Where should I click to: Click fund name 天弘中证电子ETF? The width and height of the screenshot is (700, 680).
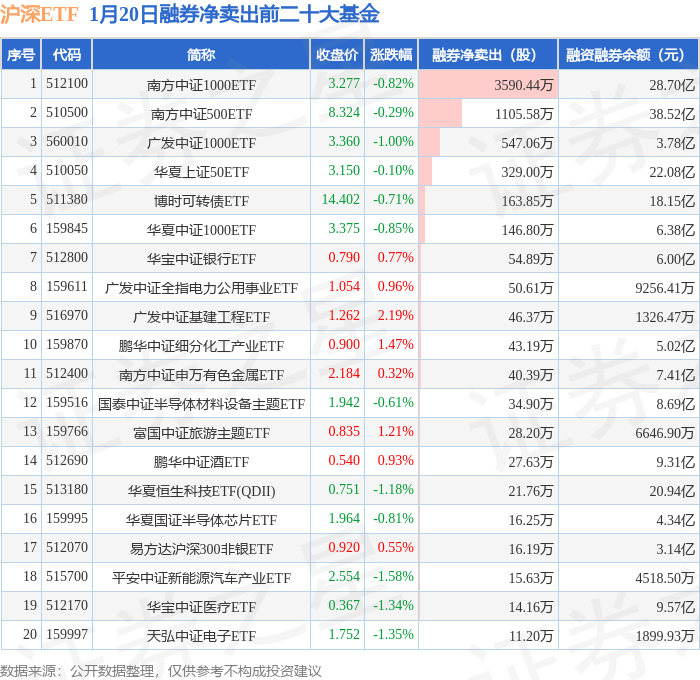point(201,636)
